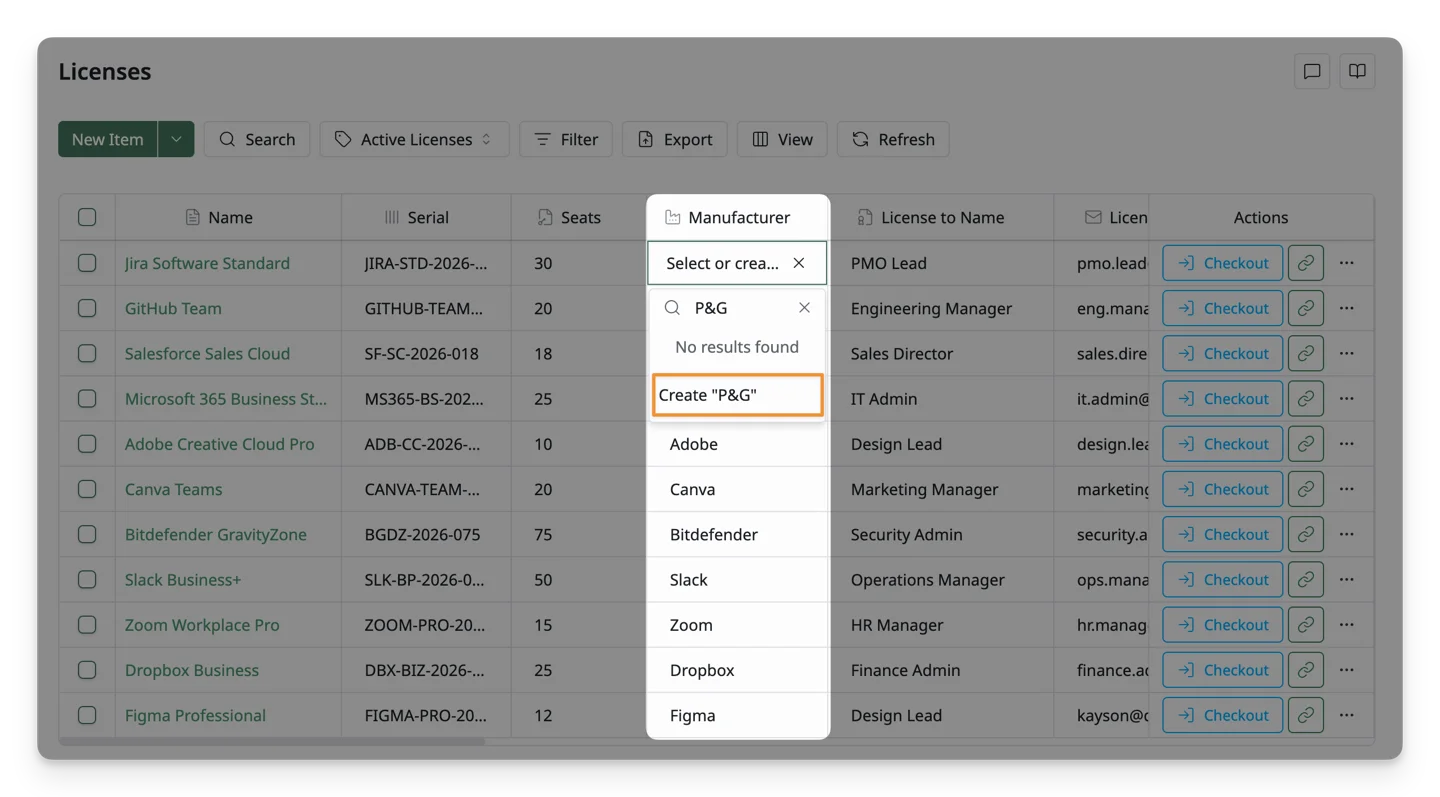Select all licenses with header checkbox
The height and width of the screenshot is (797, 1440).
[x=87, y=217]
